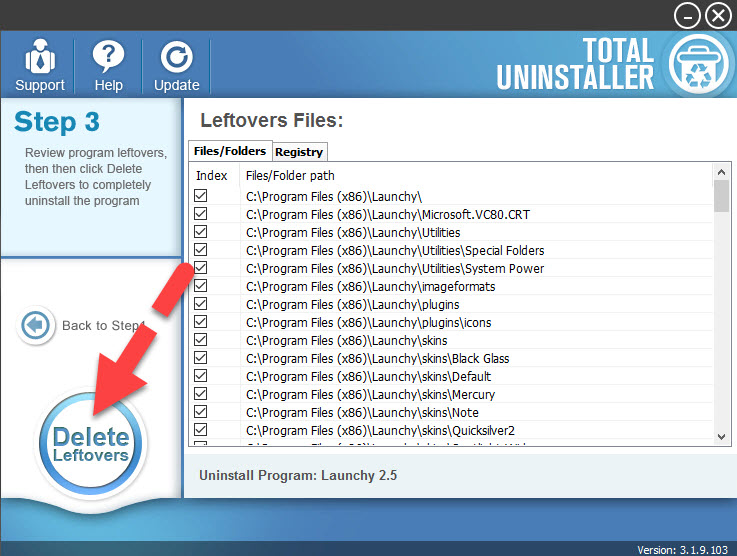Toggle checkbox for plugins\icons
This screenshot has width=737, height=556.
tap(201, 321)
